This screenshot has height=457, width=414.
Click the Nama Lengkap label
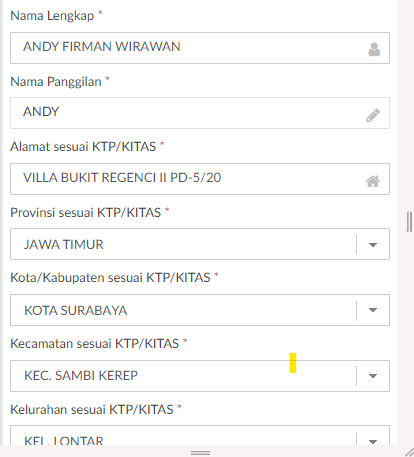[52, 16]
